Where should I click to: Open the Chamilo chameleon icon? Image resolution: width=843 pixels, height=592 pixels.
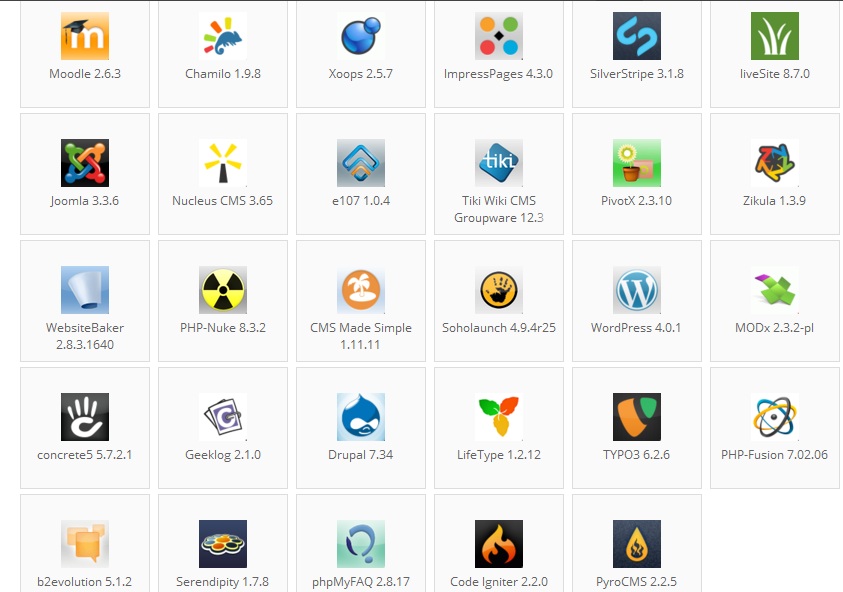[223, 37]
